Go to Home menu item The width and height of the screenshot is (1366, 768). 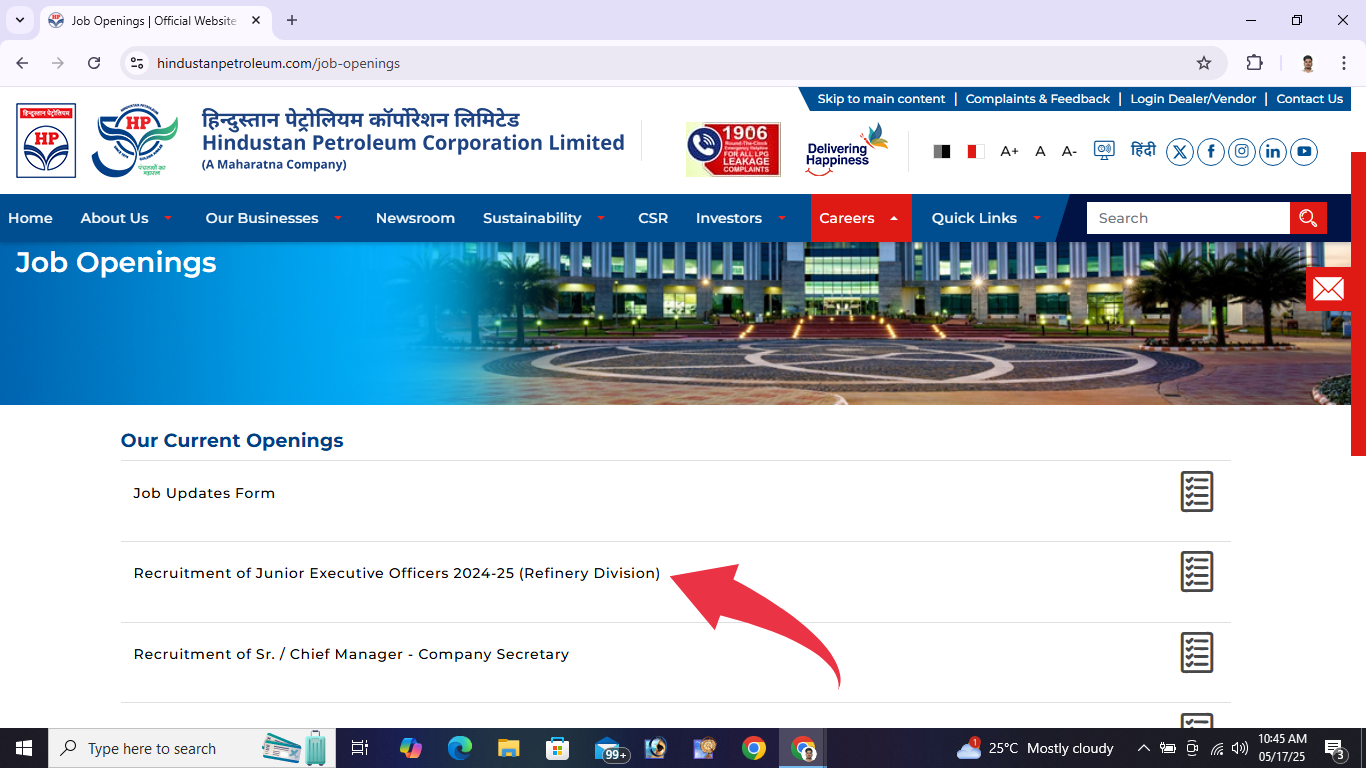[x=30, y=218]
